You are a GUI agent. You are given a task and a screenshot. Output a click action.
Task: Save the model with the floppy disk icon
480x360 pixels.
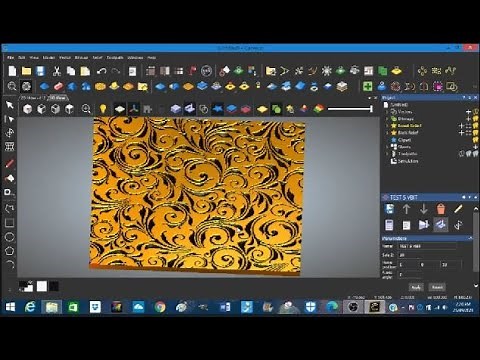(40, 71)
